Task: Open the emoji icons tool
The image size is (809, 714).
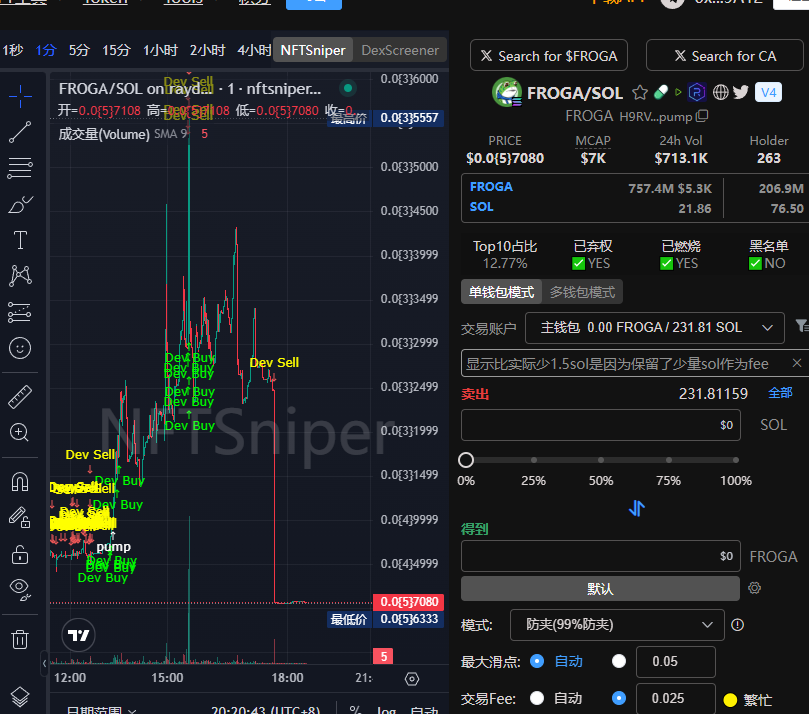Action: 20,348
